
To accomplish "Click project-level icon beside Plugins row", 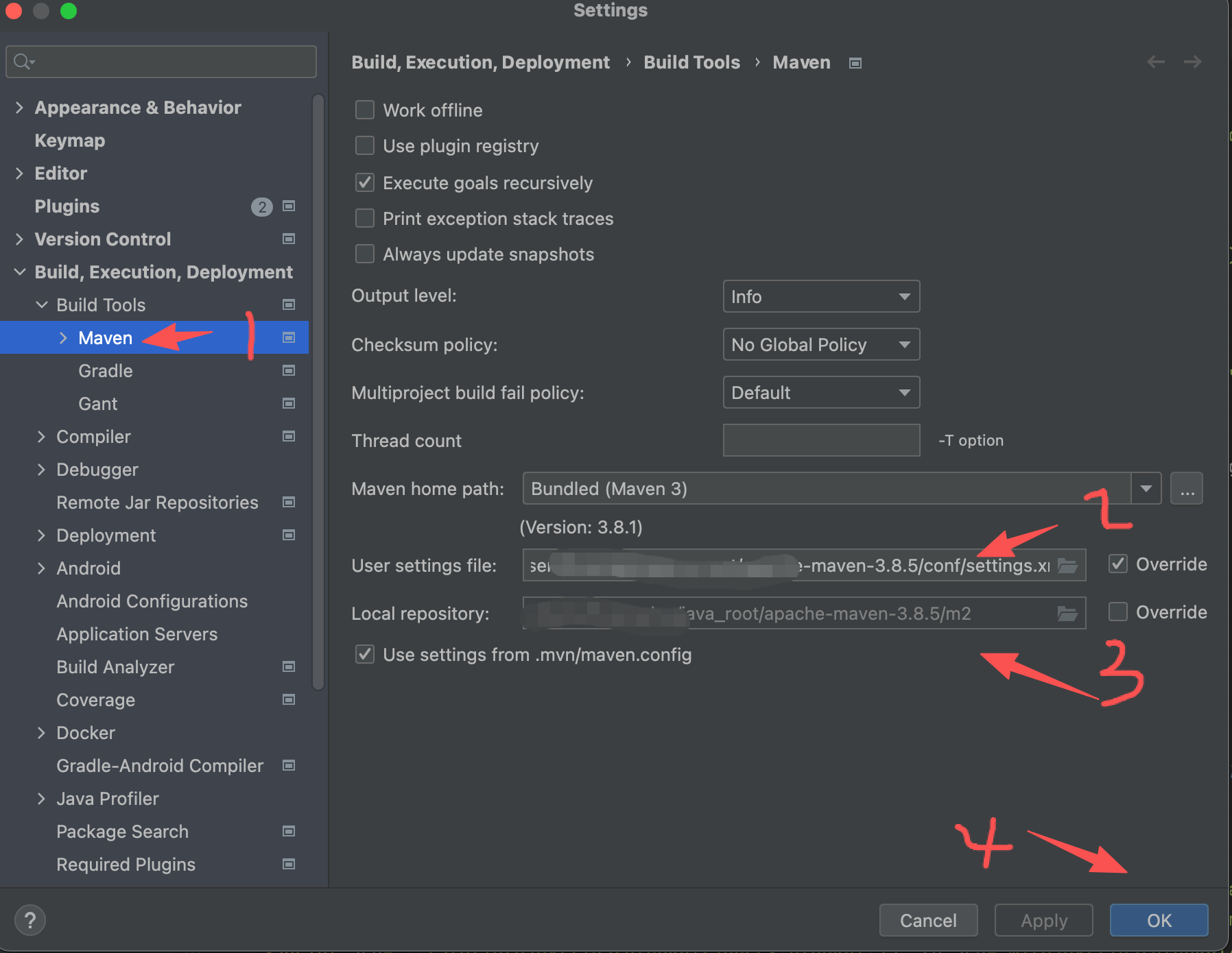I will [x=289, y=206].
